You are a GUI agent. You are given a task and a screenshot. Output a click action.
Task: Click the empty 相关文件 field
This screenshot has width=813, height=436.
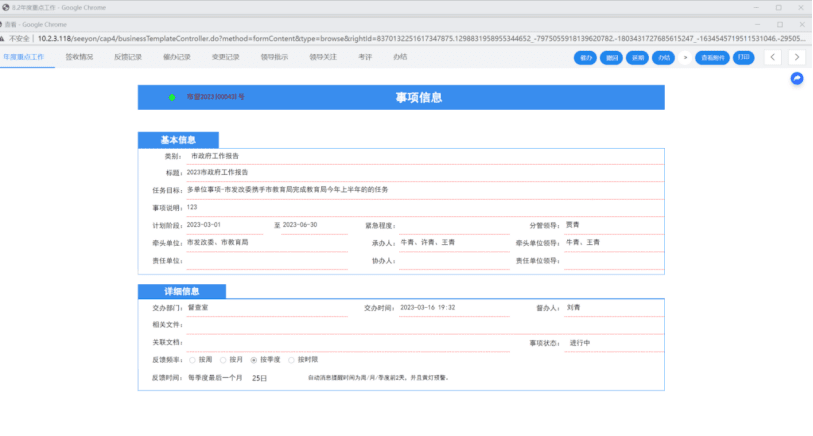(425, 326)
